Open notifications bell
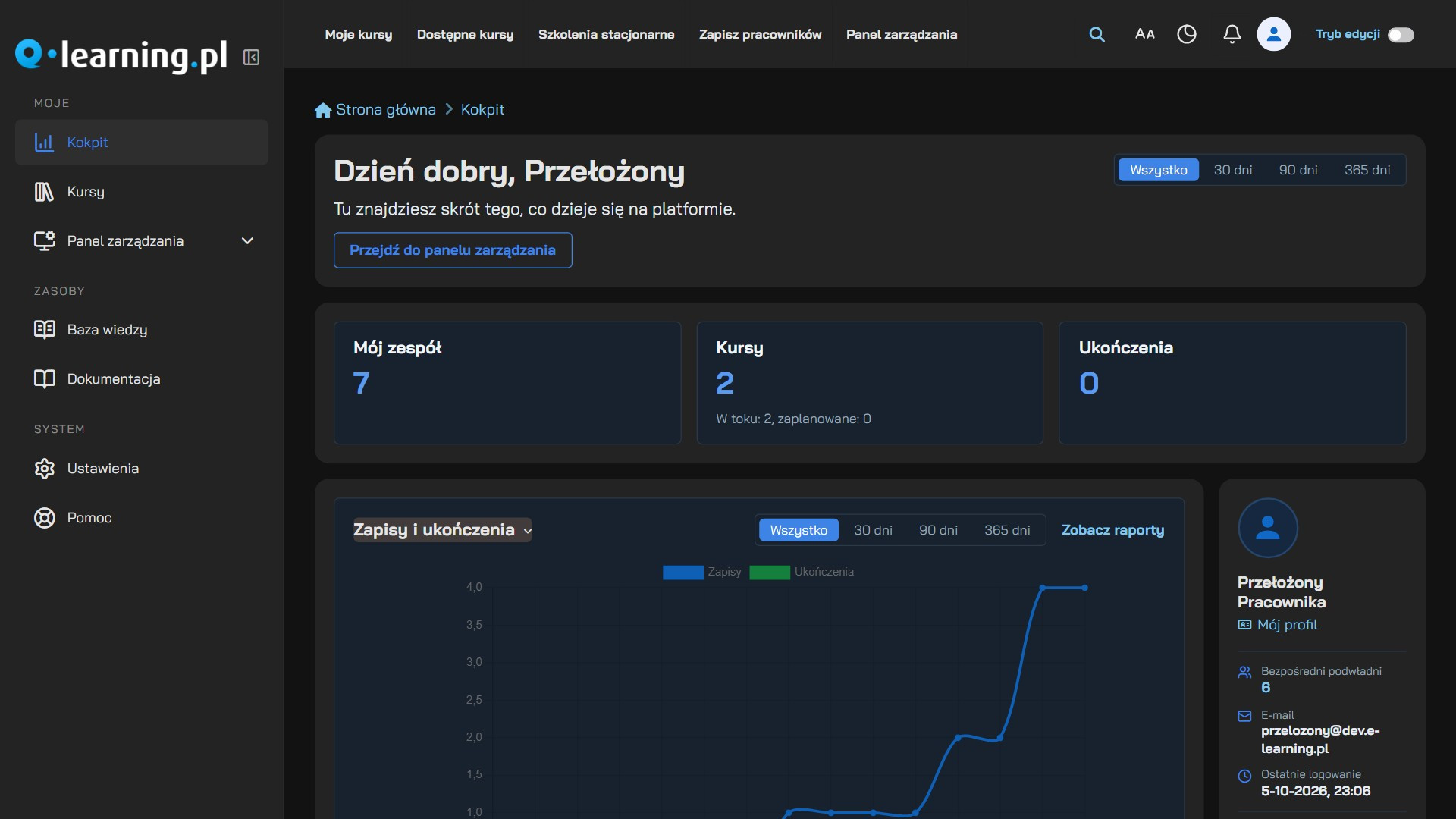1456x819 pixels. pos(1232,34)
